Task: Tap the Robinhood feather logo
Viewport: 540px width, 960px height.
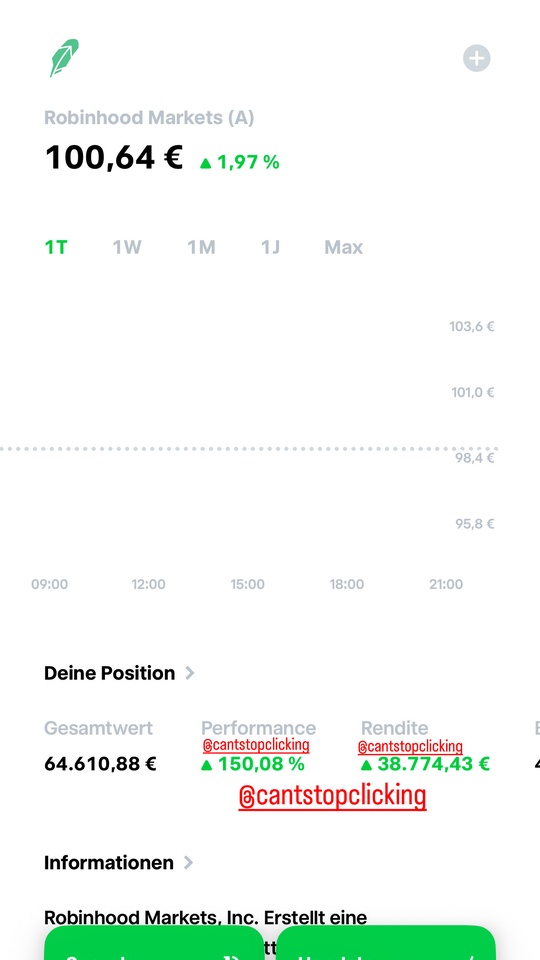Action: coord(64,58)
